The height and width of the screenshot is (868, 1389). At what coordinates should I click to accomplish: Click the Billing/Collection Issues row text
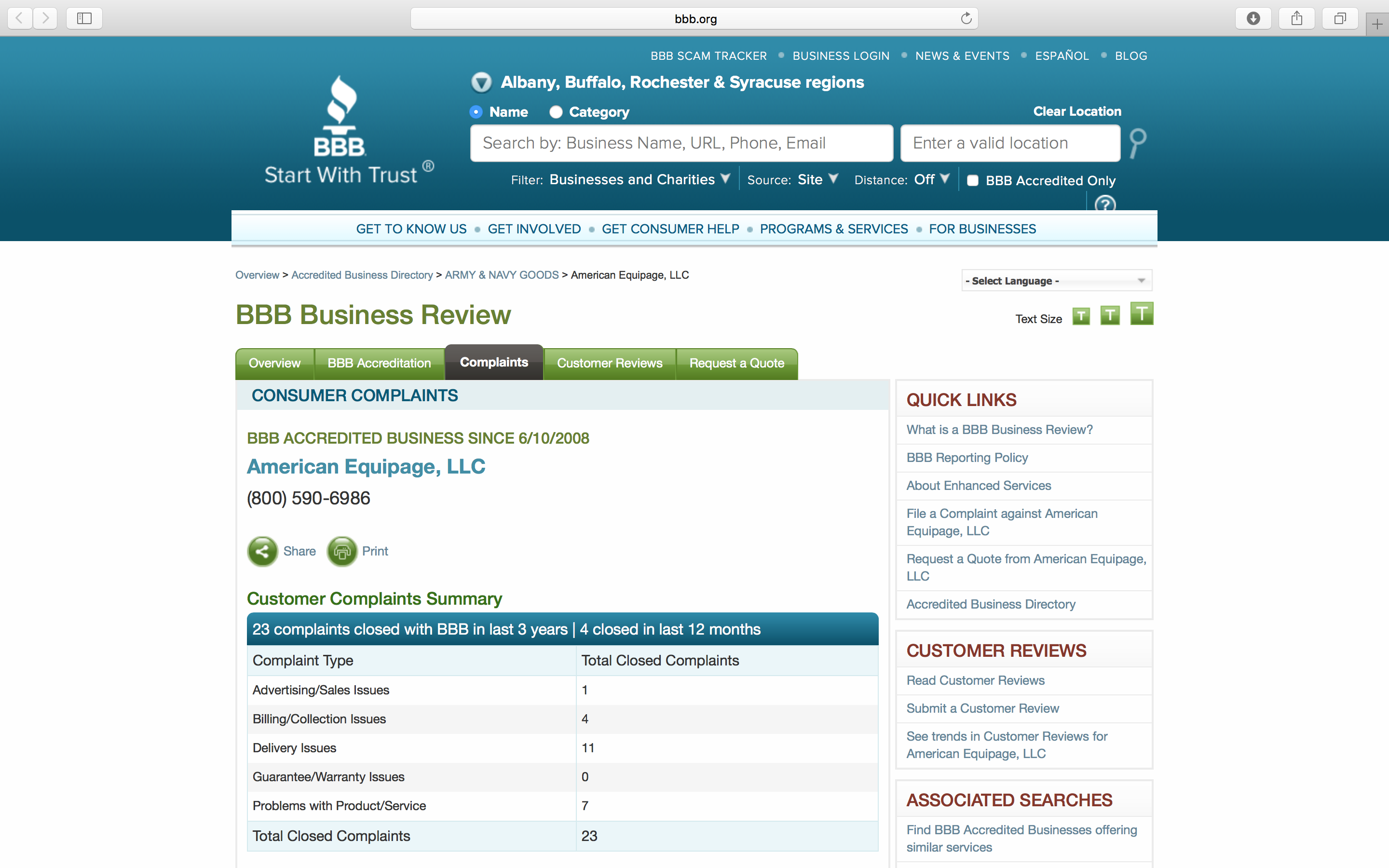tap(319, 719)
